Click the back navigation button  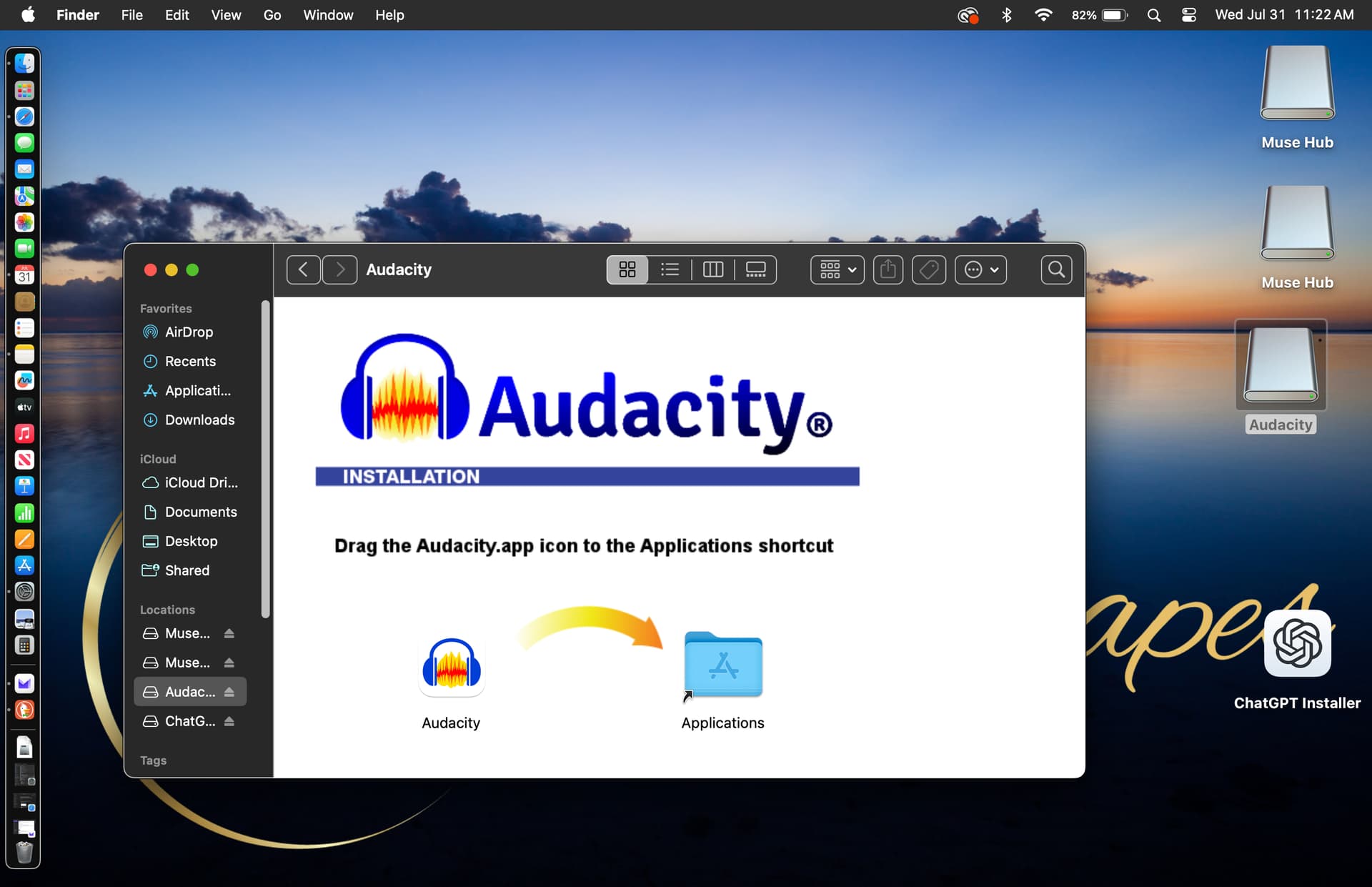(303, 269)
